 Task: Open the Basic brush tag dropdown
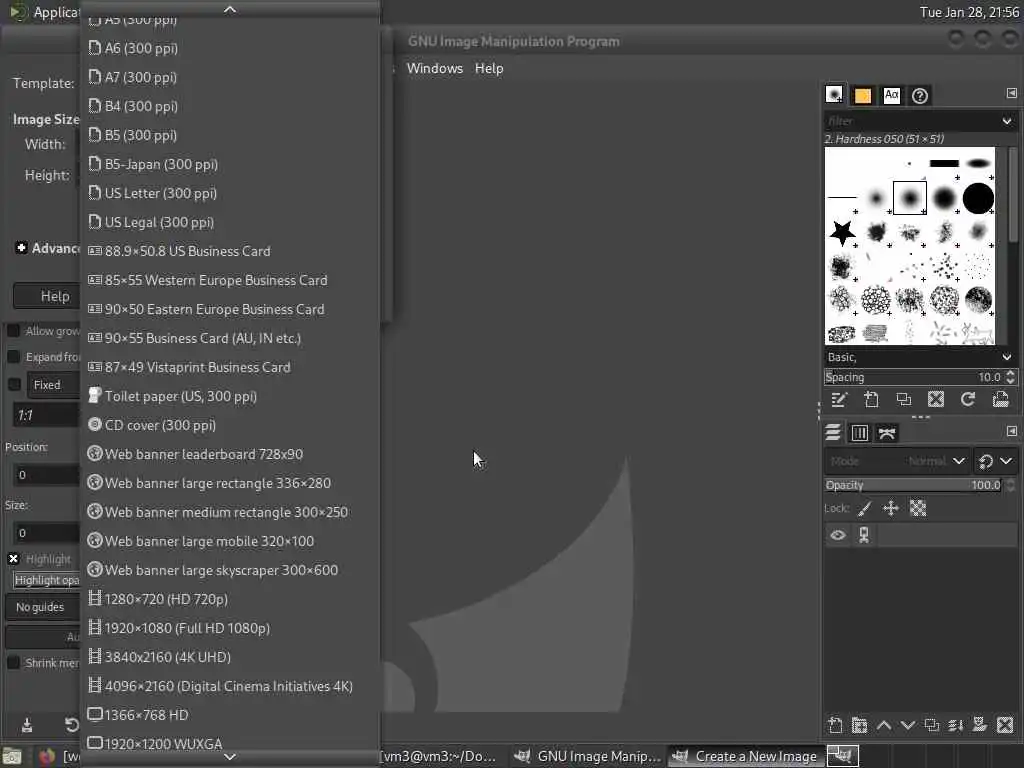[x=1006, y=357]
